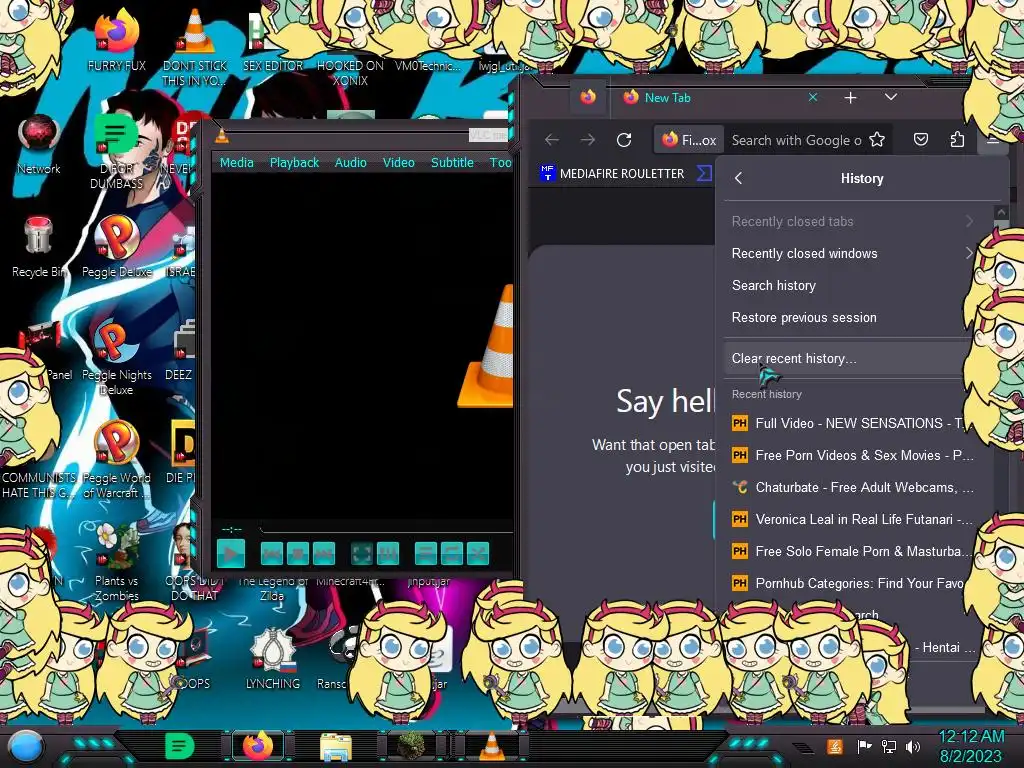Screen dimensions: 1024x768
Task: Expand Recently closed tabs submenu
Action: [x=852, y=221]
